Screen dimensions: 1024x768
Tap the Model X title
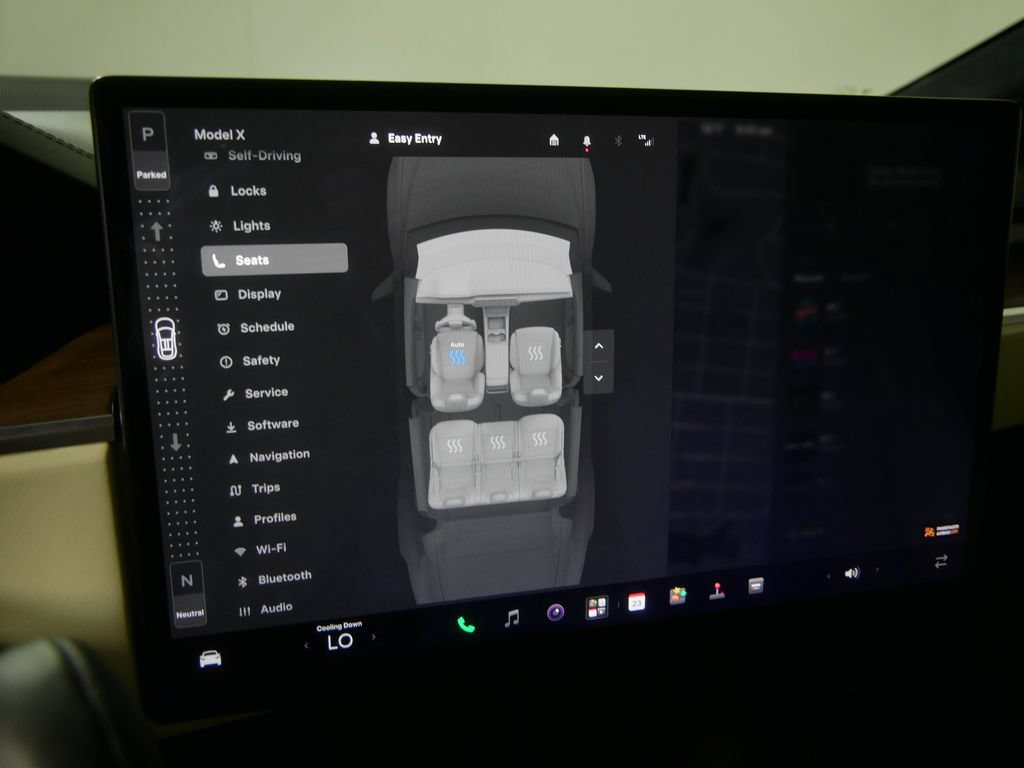pos(219,135)
